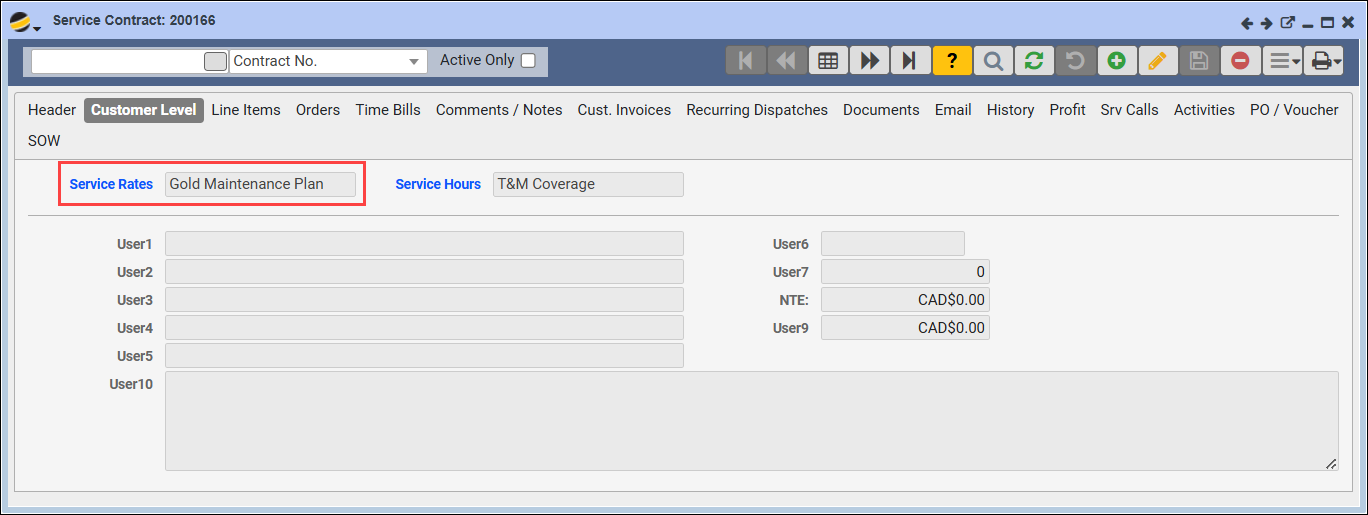Go to the first record
1368x515 pixels.
pyautogui.click(x=745, y=61)
